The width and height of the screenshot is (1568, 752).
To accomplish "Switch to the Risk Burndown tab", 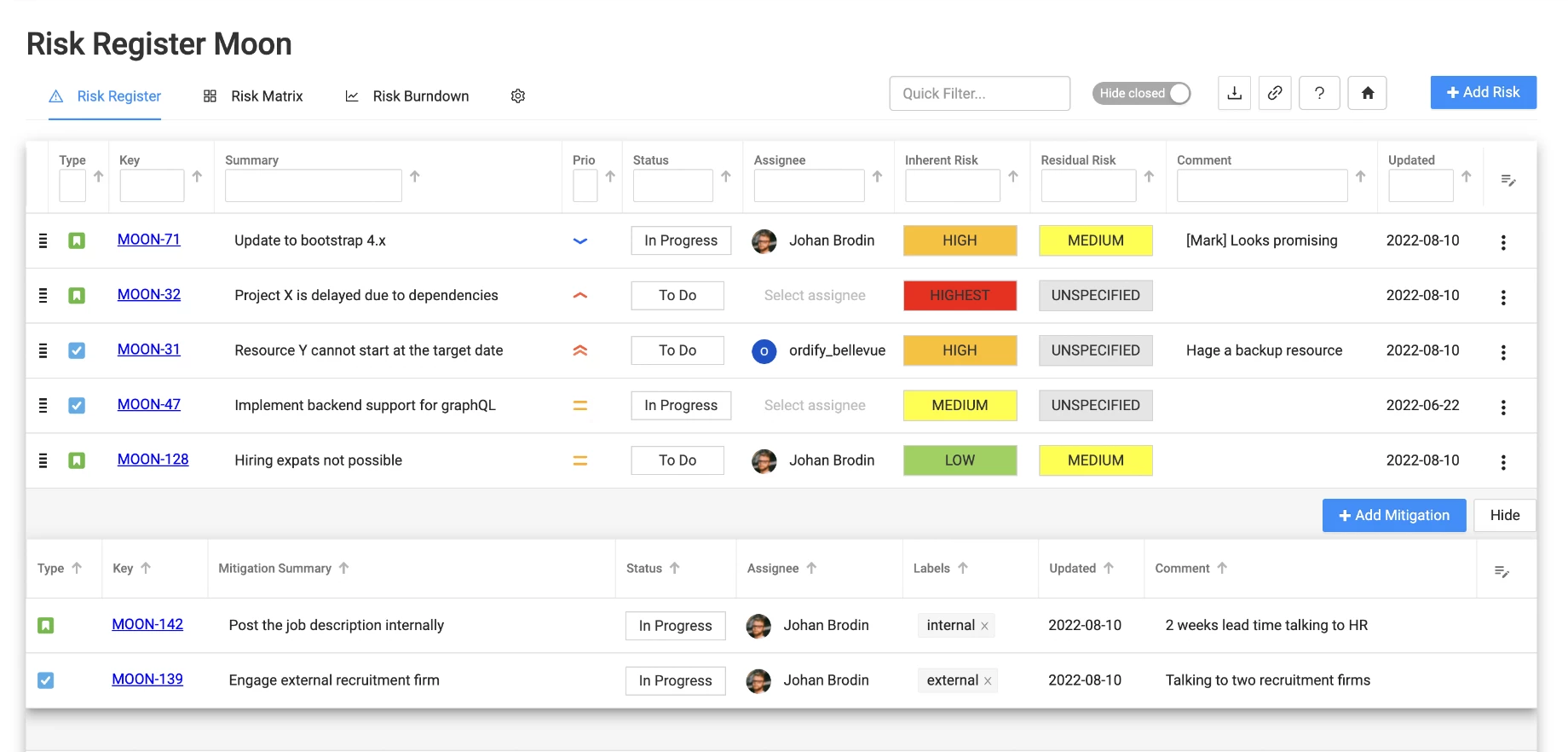I will pyautogui.click(x=406, y=96).
